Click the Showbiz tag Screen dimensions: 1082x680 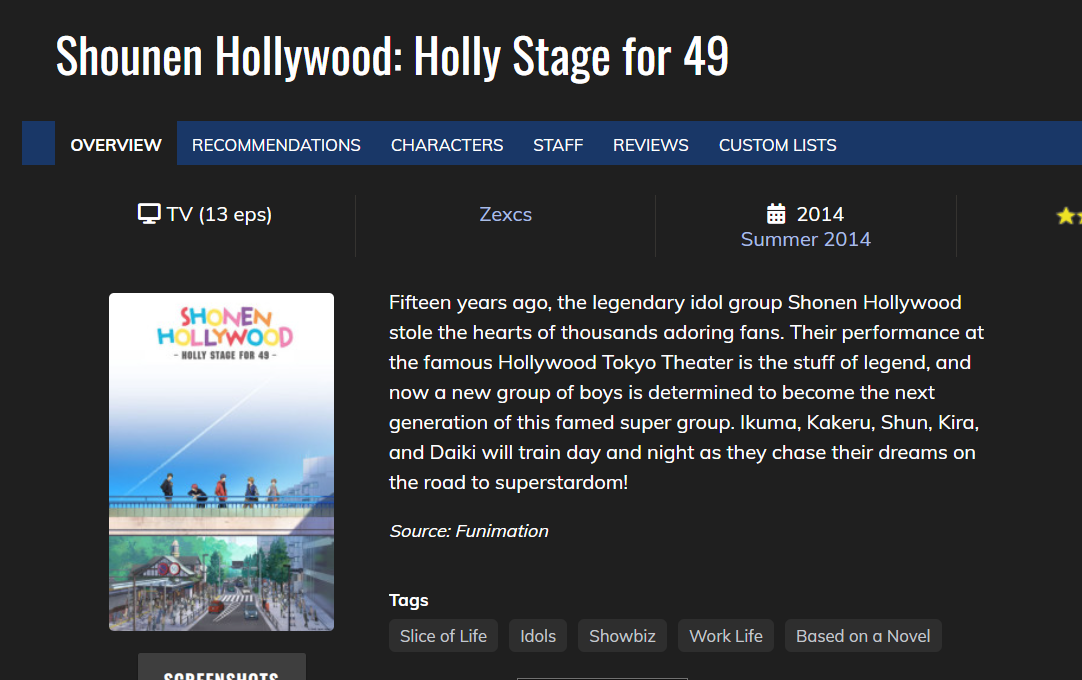coord(622,636)
